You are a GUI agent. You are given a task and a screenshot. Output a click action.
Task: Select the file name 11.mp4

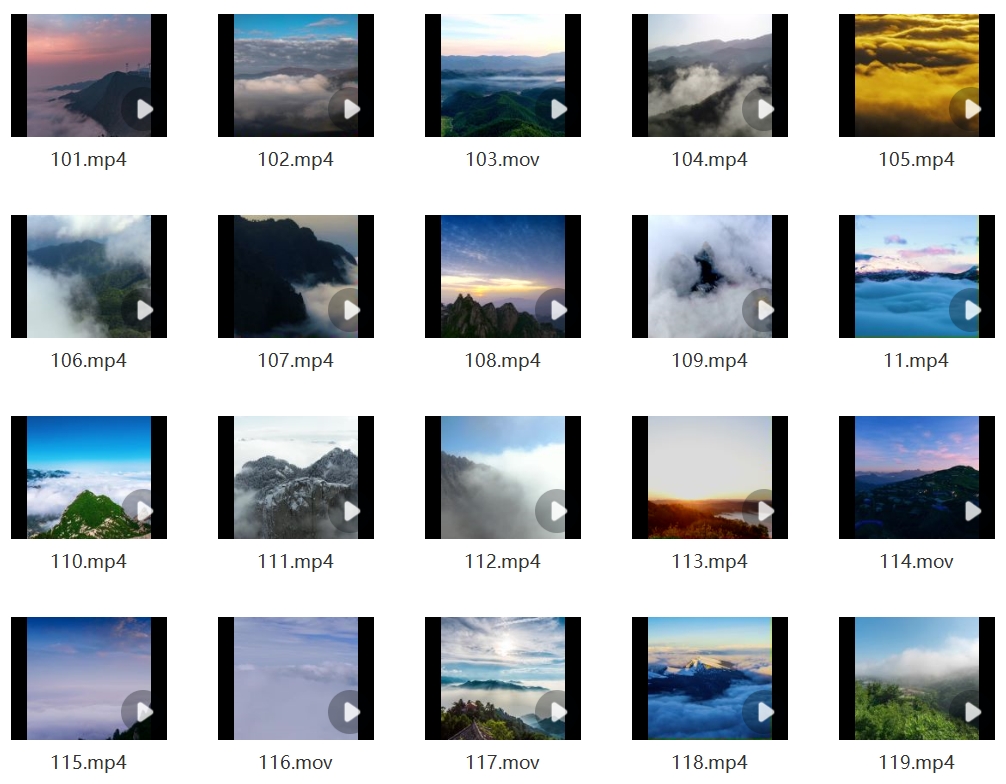click(916, 360)
